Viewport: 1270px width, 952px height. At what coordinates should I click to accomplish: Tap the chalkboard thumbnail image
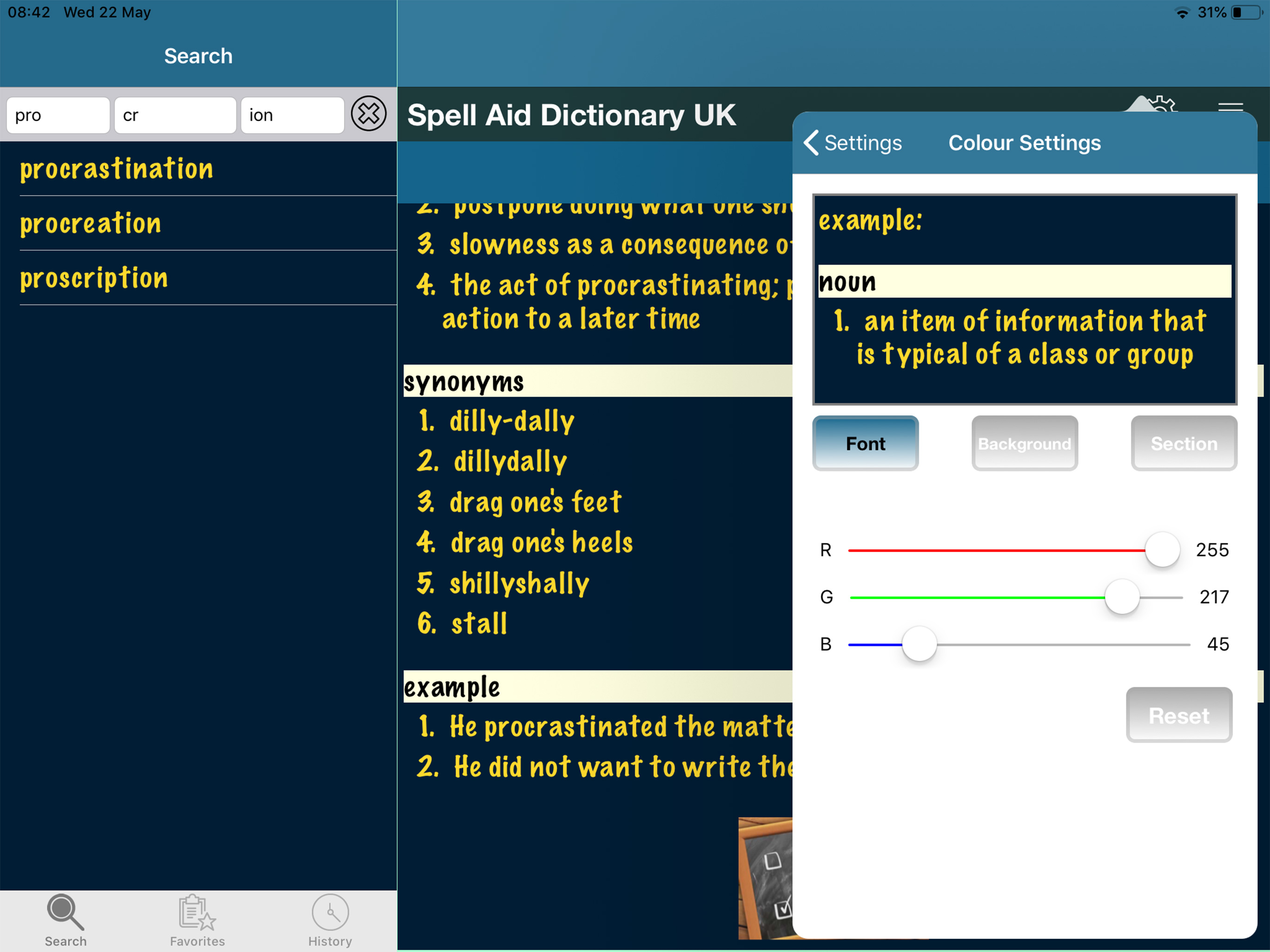point(765,878)
